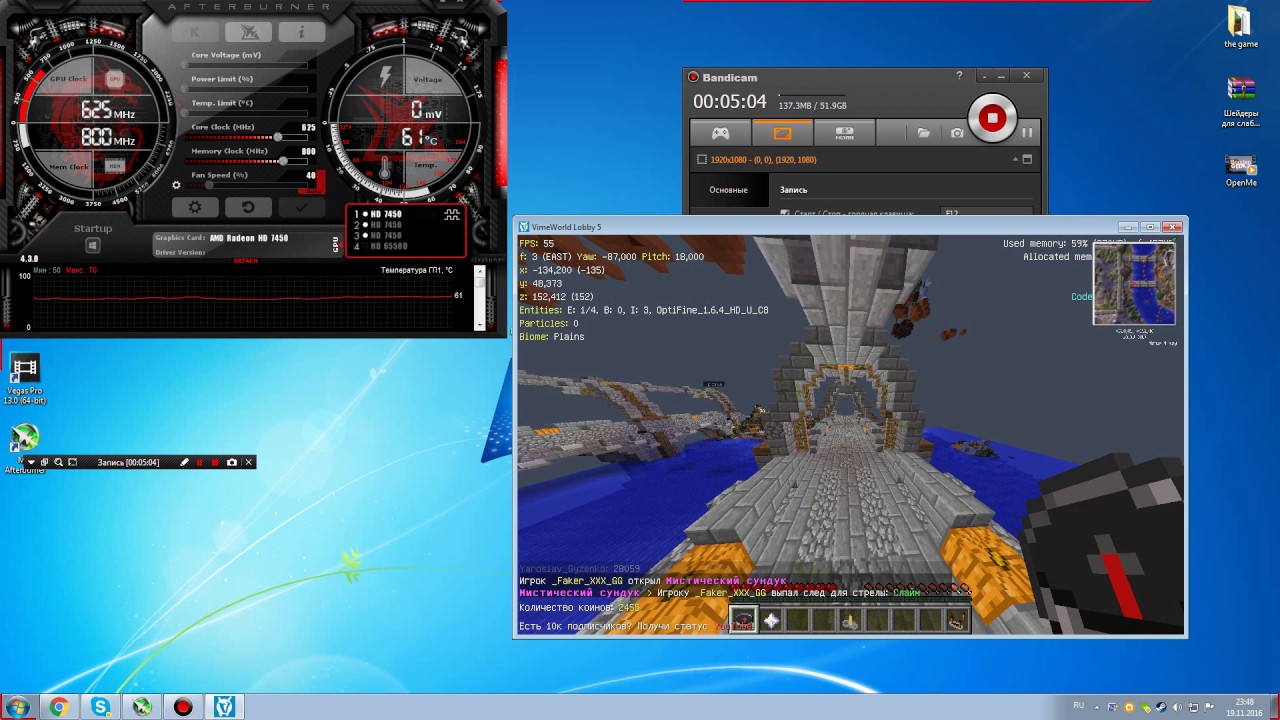The height and width of the screenshot is (720, 1280).
Task: Open Шейдеры archive desktop icon
Action: point(1240,103)
